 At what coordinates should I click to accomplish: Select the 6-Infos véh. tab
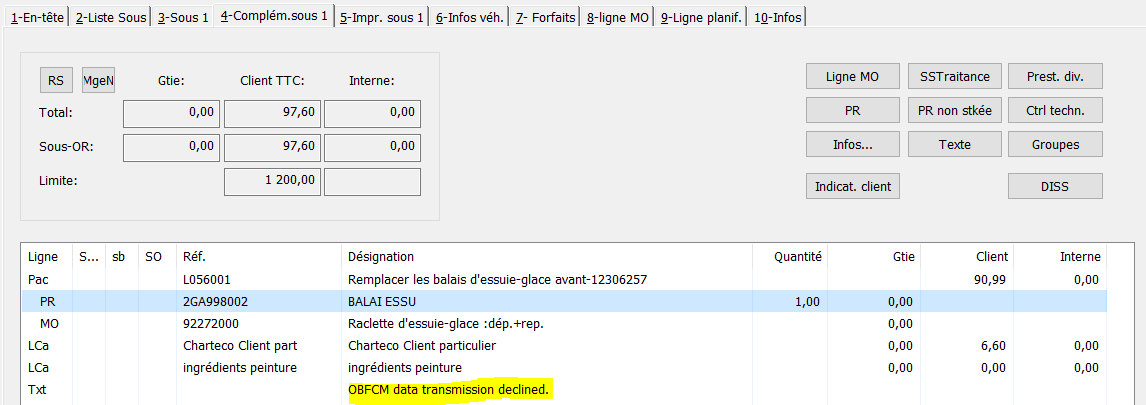point(469,18)
